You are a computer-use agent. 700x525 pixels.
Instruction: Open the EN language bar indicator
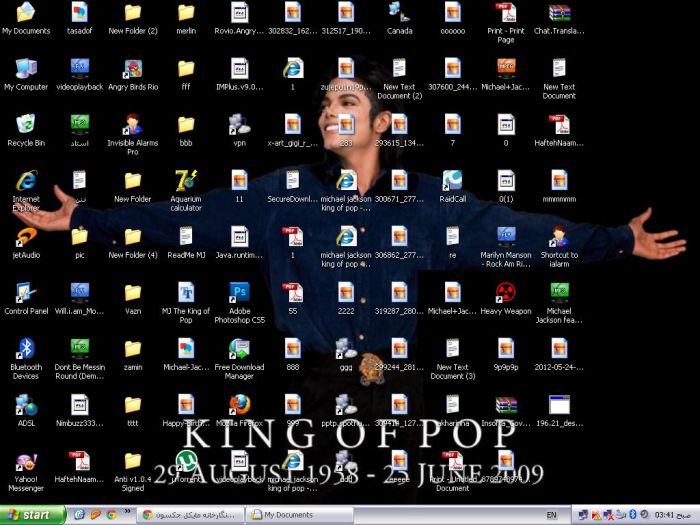551,515
